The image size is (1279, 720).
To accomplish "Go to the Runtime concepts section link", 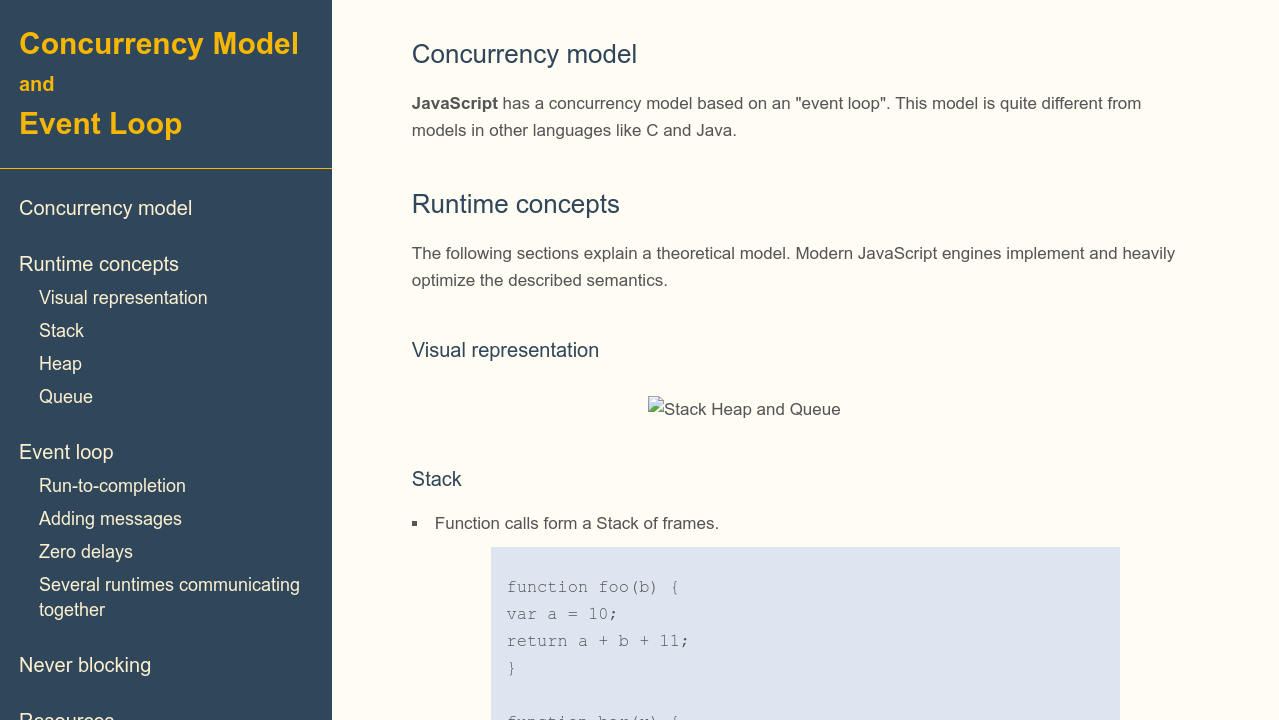I will 99,264.
